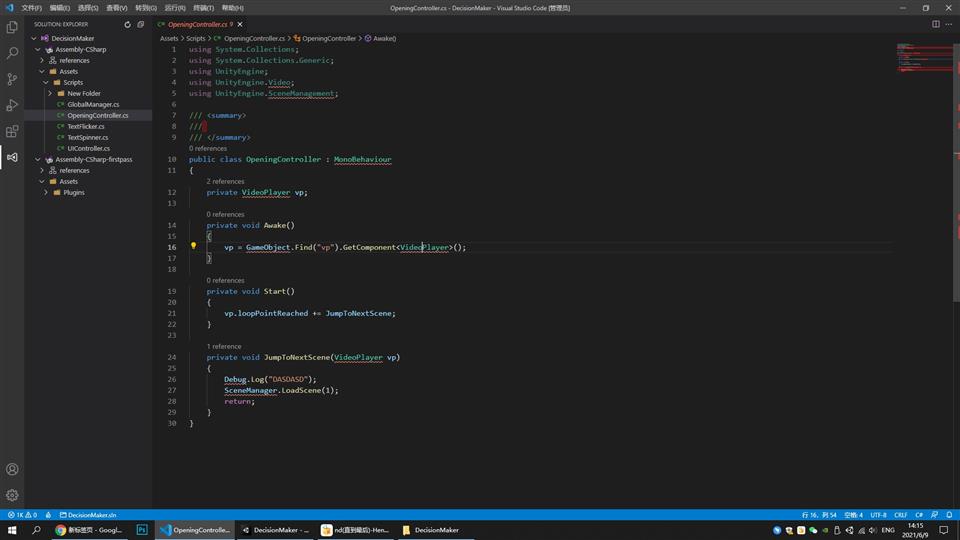Open the Search view in activity bar
This screenshot has width=960, height=540.
12,53
